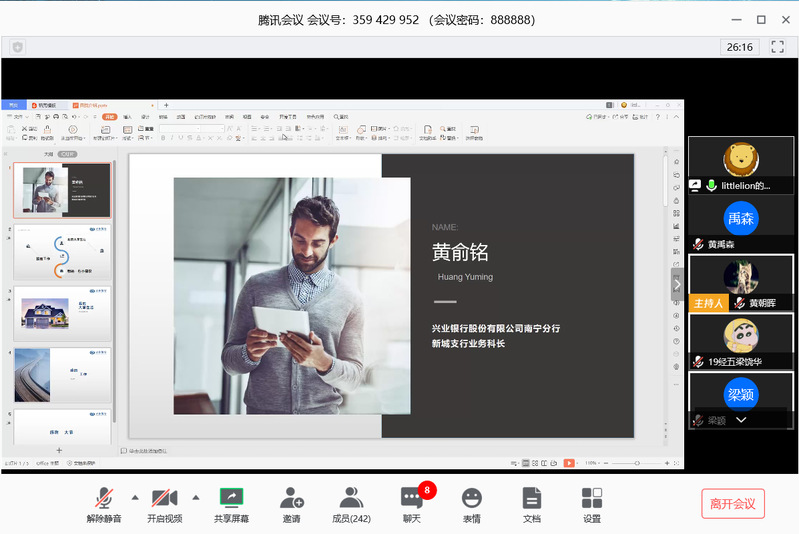Click WPS format painter icon

tap(47, 129)
